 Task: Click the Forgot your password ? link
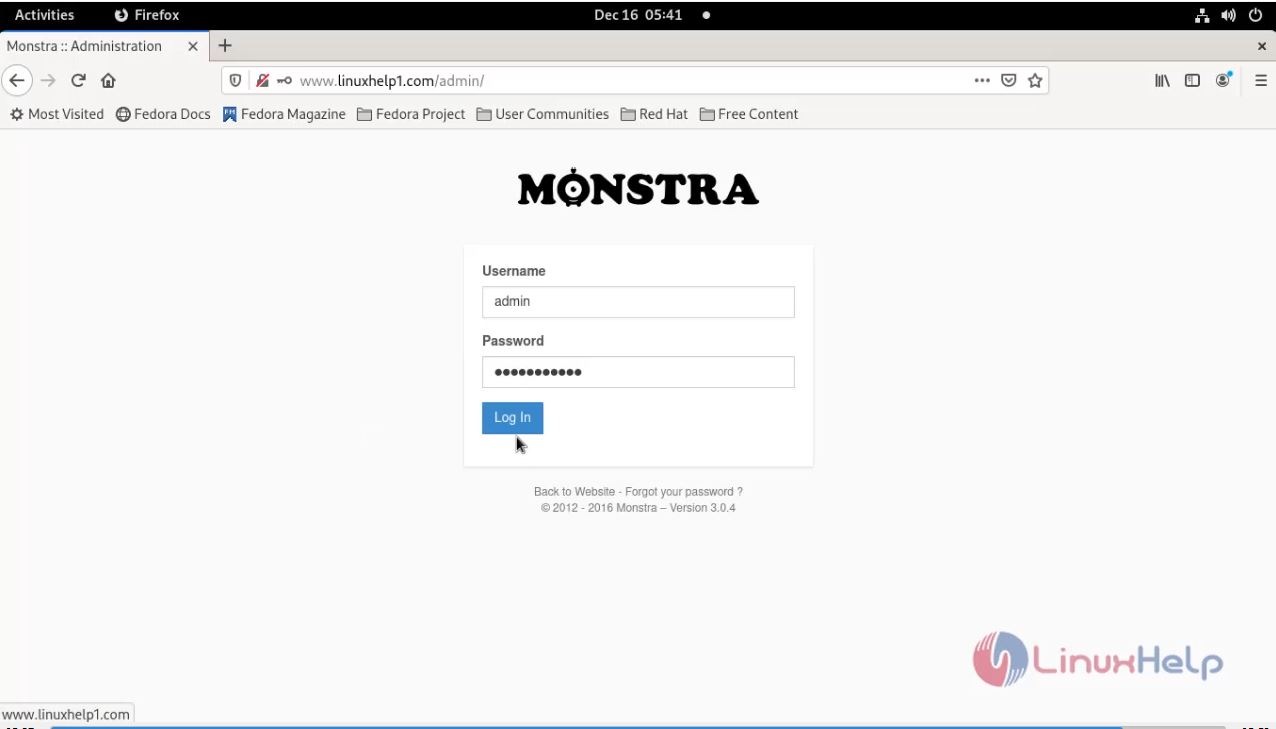tap(684, 492)
